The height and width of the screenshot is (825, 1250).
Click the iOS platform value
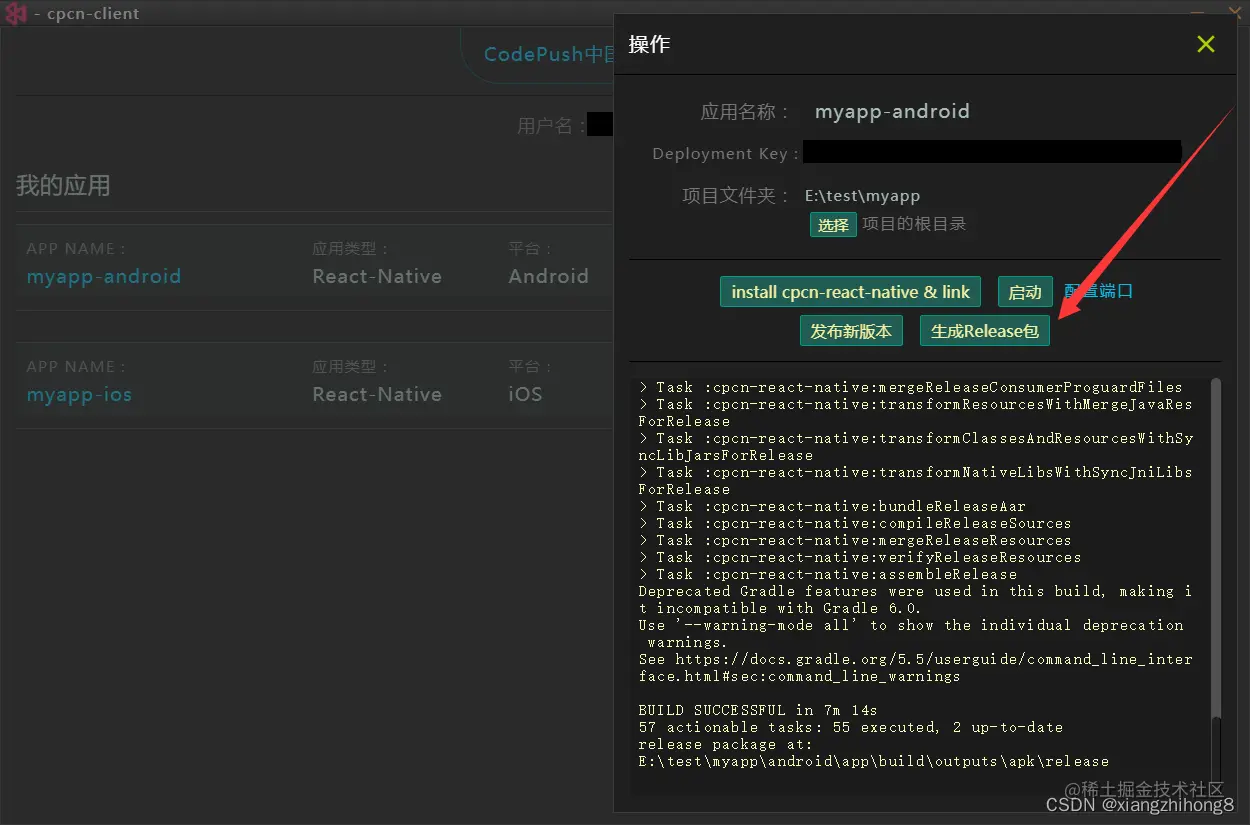pos(525,394)
